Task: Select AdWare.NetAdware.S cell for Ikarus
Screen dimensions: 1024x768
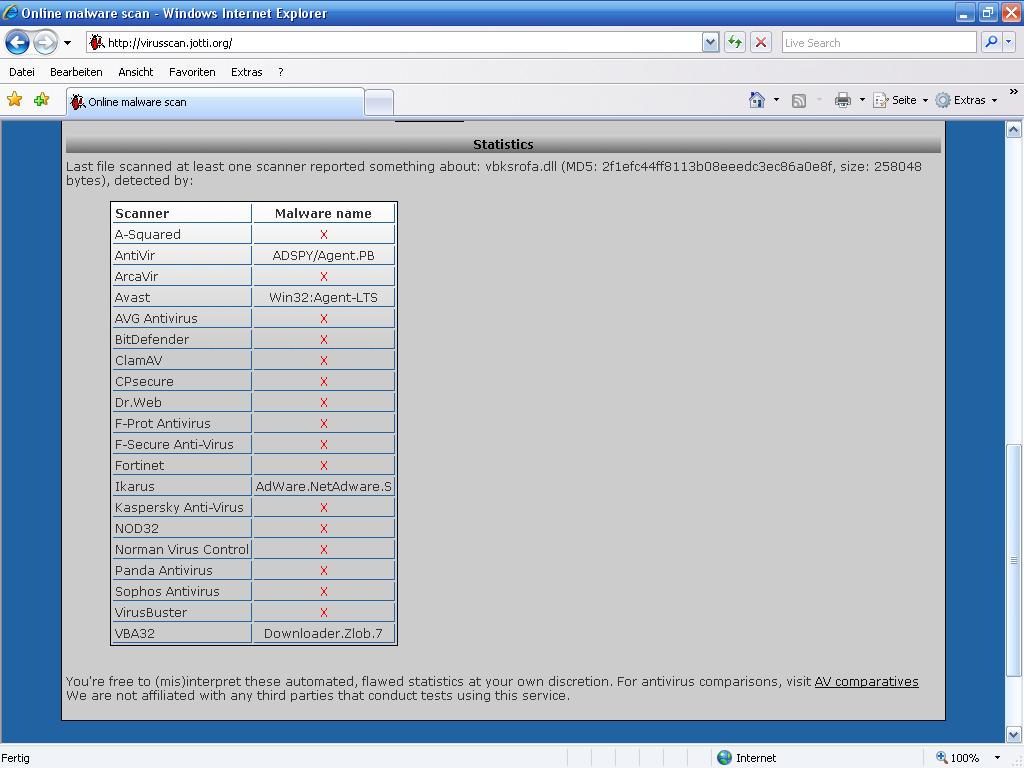Action: click(x=323, y=487)
